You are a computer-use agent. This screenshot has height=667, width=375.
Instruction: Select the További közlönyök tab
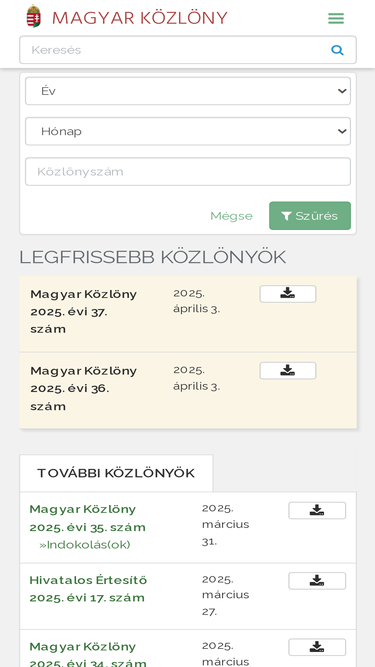(116, 473)
